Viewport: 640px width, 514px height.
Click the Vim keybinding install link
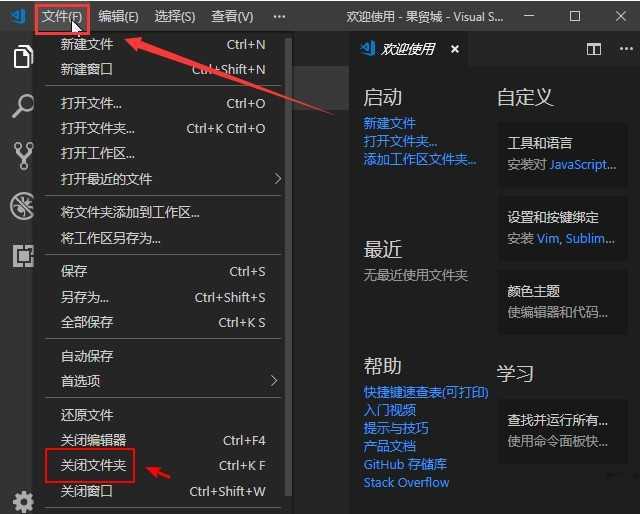pyautogui.click(x=549, y=238)
